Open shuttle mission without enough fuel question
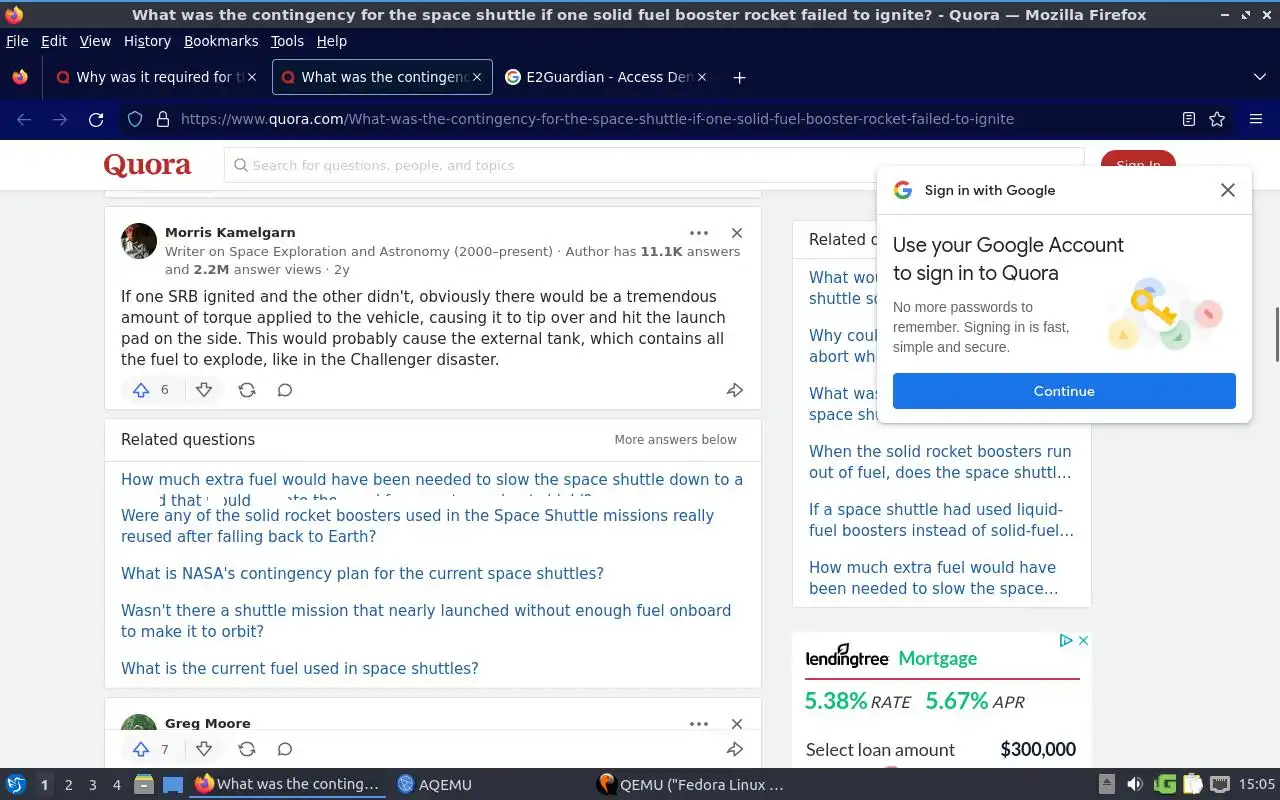1280x800 pixels. point(426,621)
